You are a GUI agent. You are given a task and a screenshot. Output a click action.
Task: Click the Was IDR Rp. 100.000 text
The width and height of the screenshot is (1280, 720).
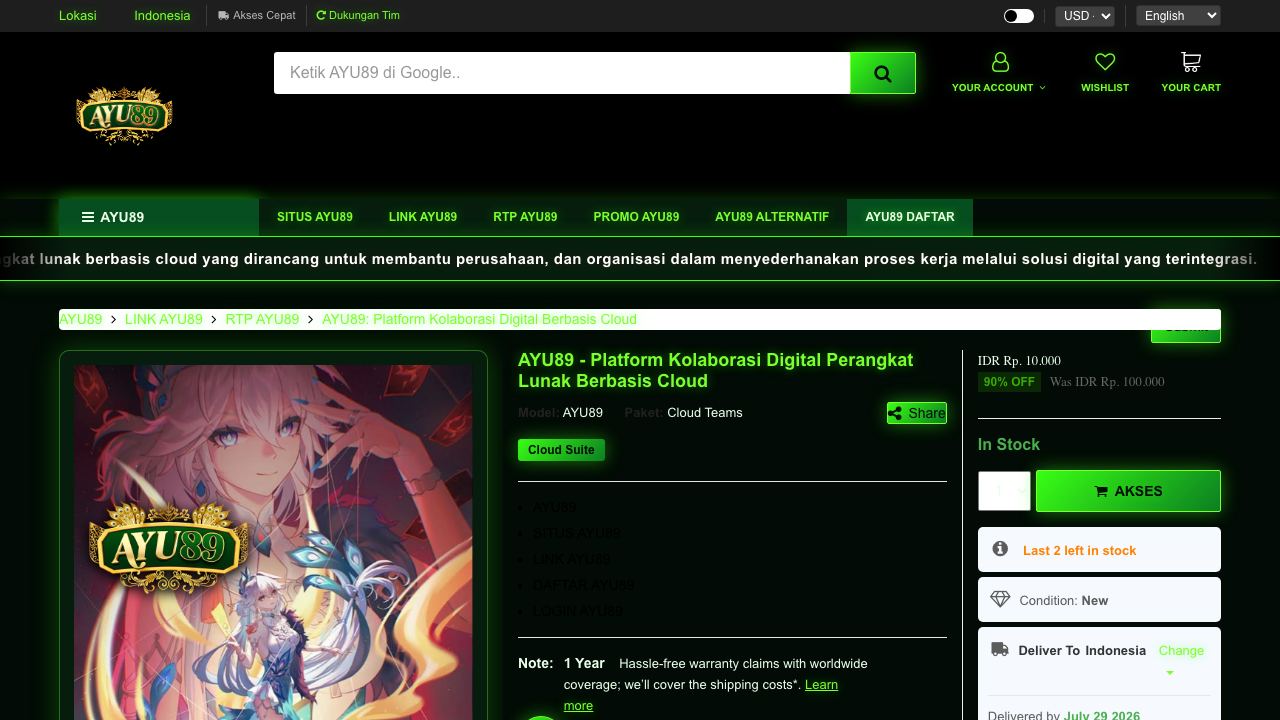tap(1107, 382)
